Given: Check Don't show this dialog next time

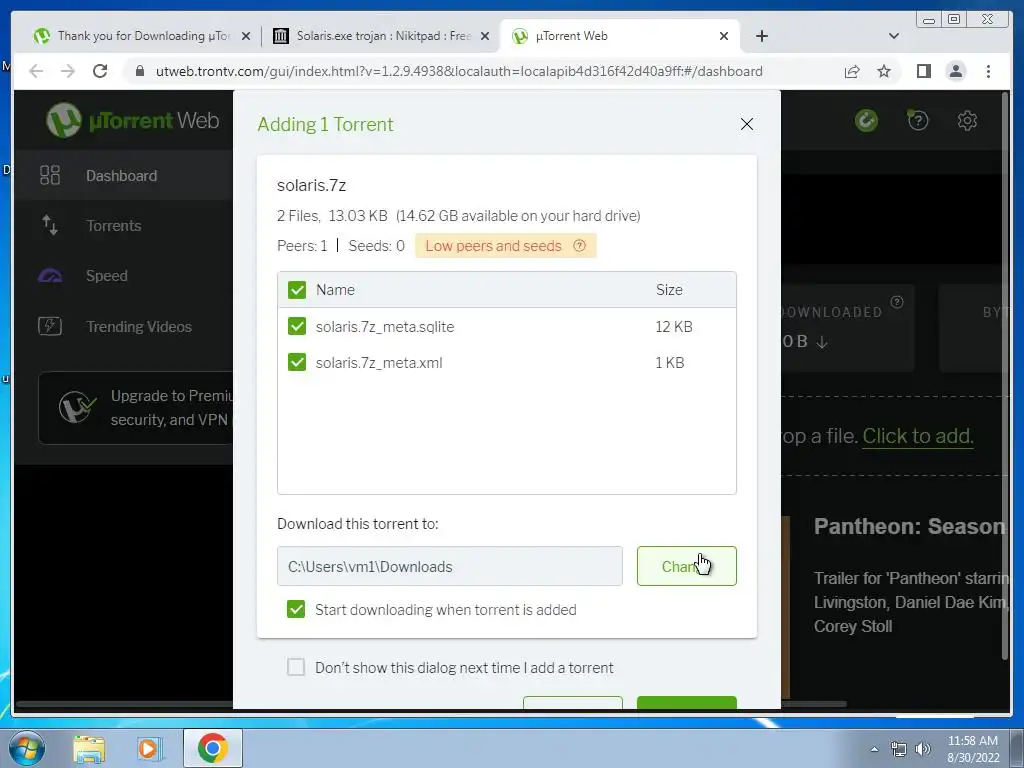Looking at the screenshot, I should point(296,667).
